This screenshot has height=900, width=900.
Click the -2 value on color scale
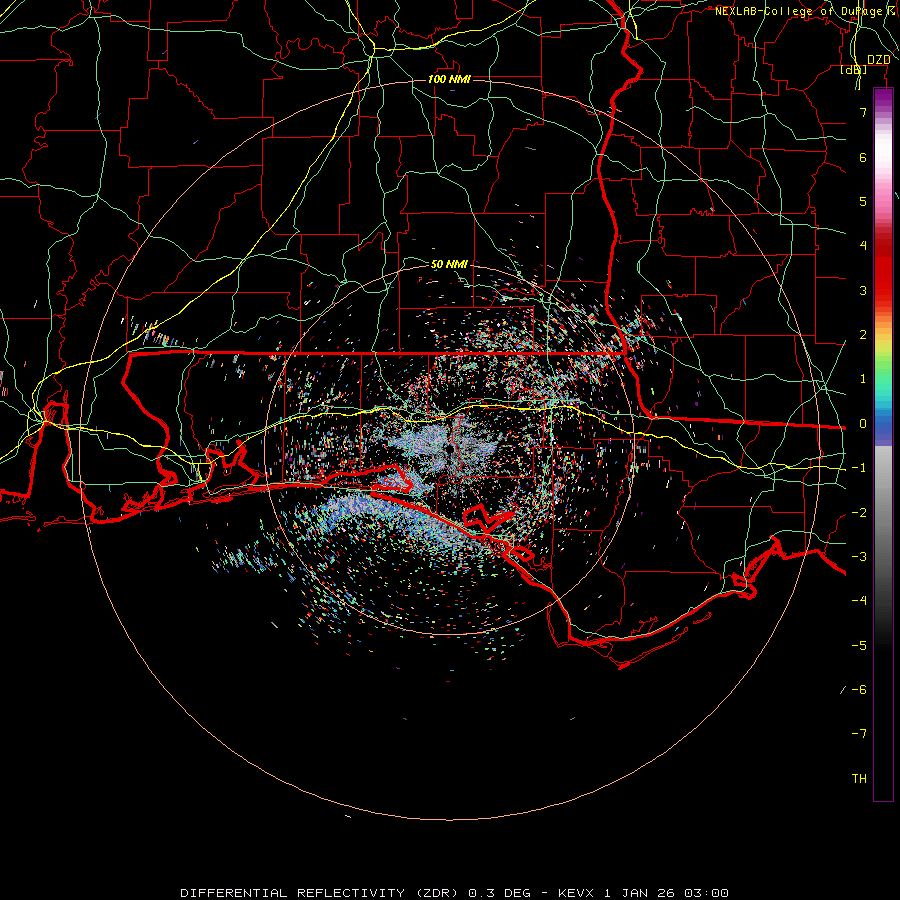[859, 513]
